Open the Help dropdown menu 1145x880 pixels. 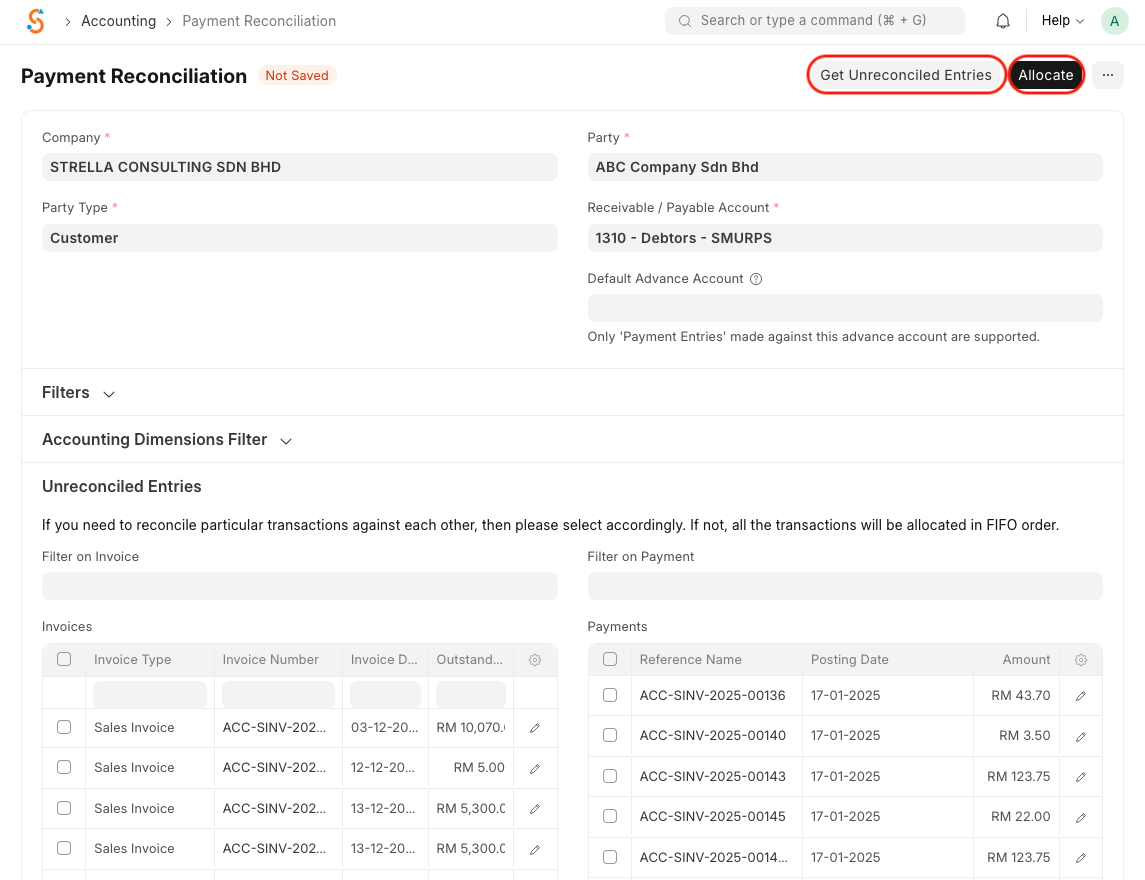[x=1062, y=21]
